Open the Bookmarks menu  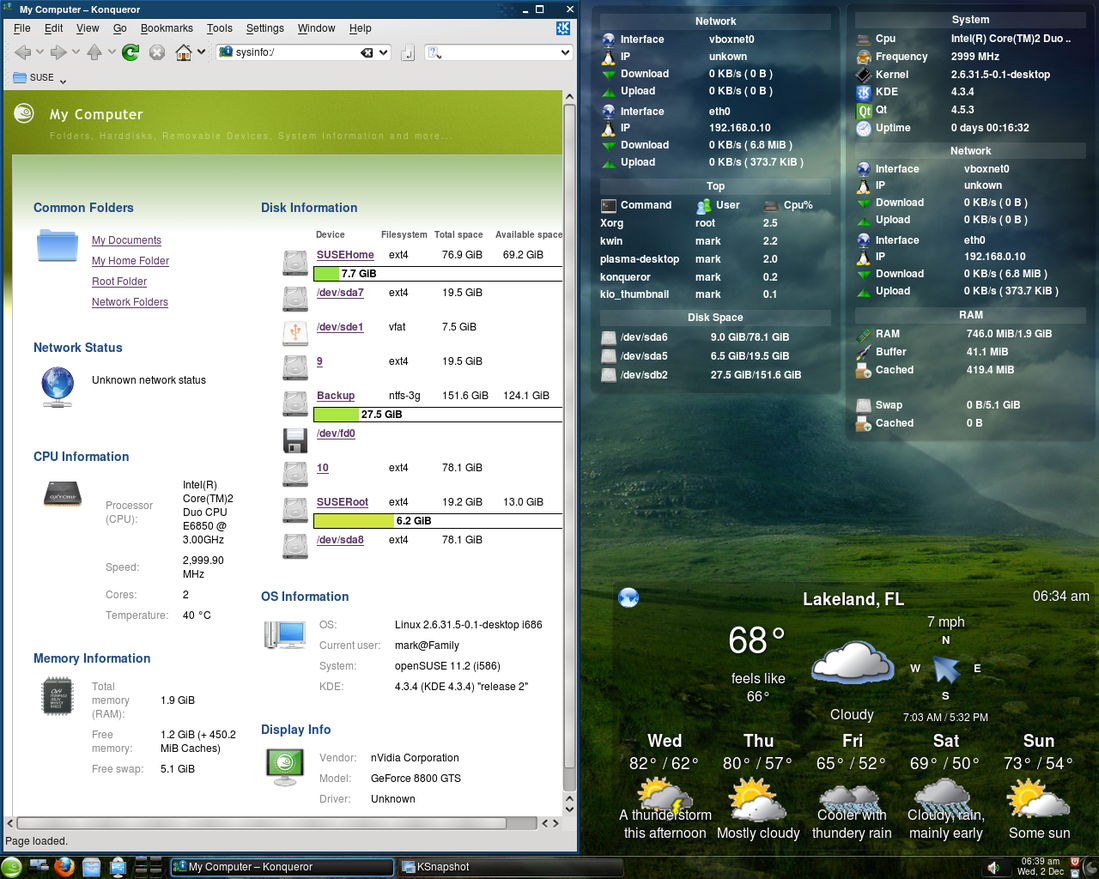tap(167, 28)
